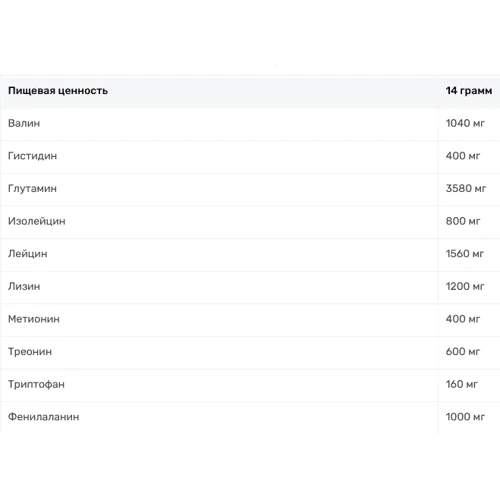This screenshot has width=500, height=500.
Task: Select the '800 мг' value
Action: pyautogui.click(x=463, y=221)
